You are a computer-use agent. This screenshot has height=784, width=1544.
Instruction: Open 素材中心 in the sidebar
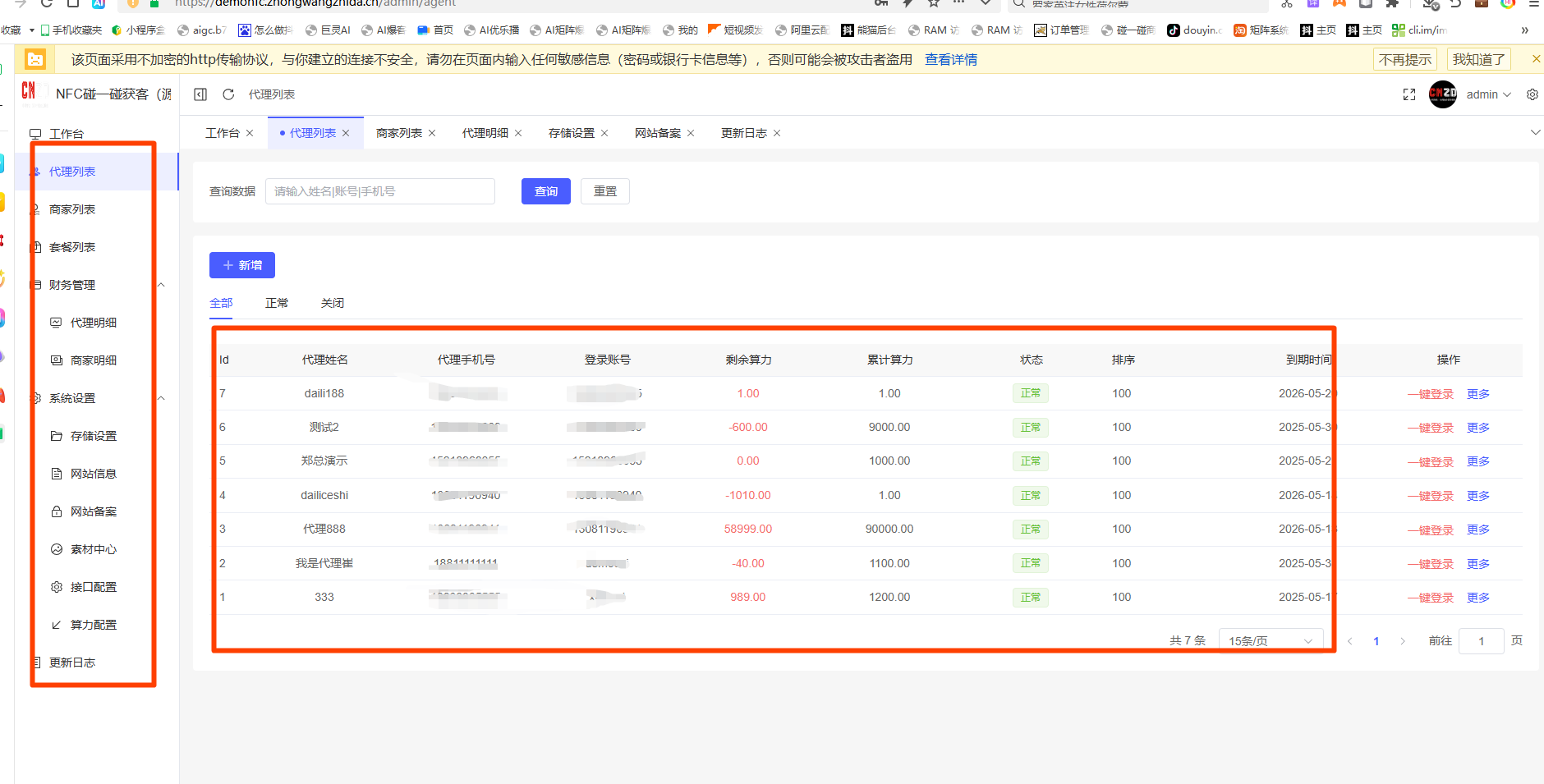click(x=93, y=549)
